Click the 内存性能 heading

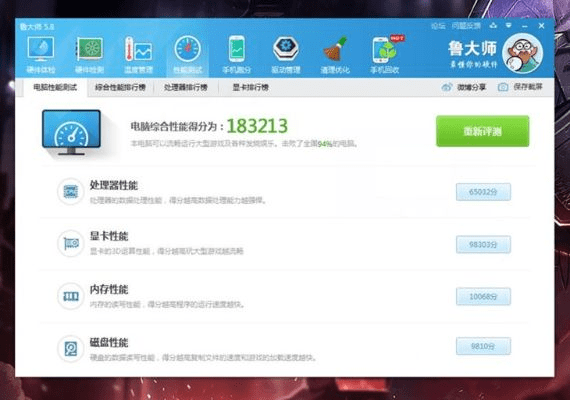109,289
